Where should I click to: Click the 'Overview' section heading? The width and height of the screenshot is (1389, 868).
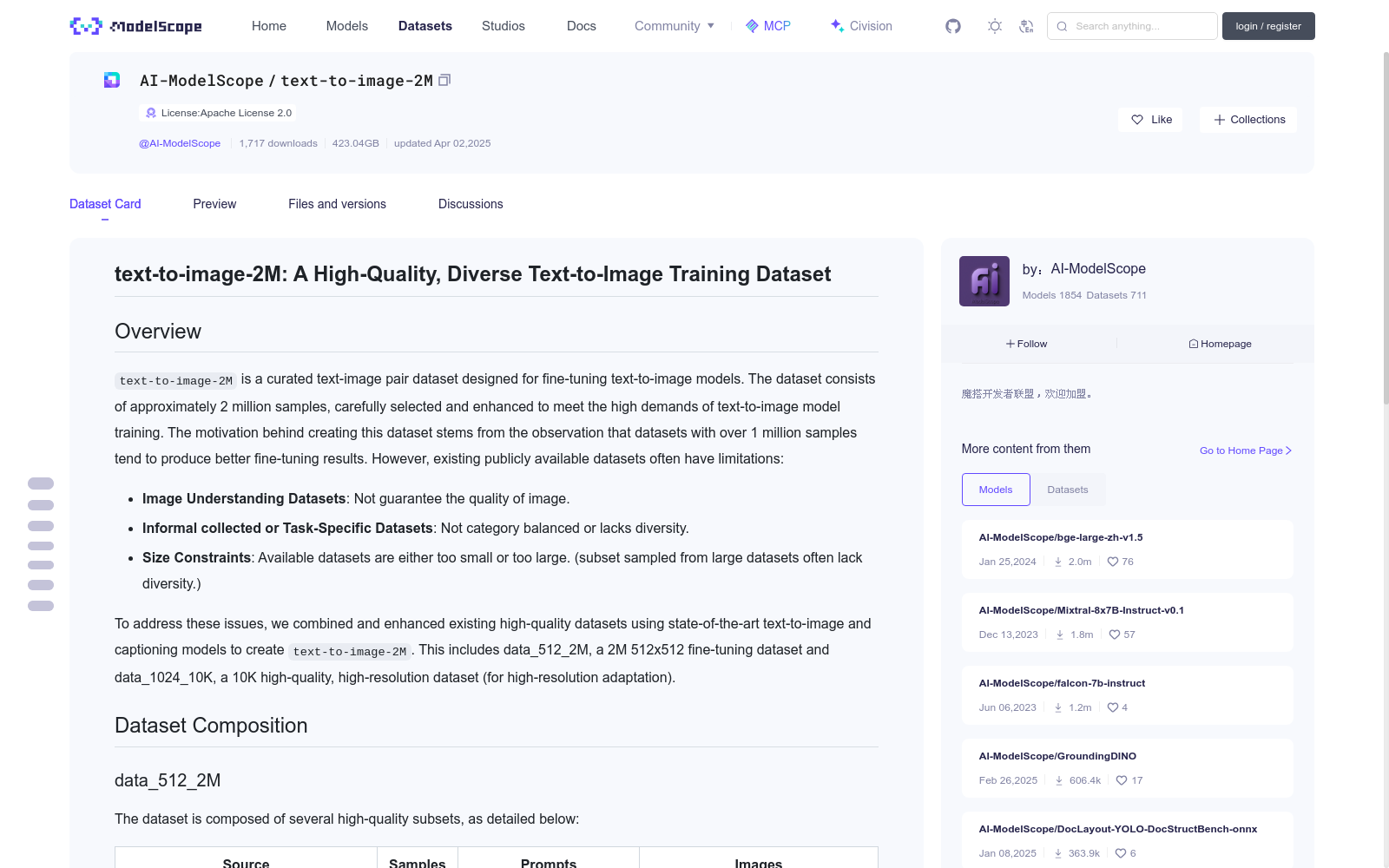(x=158, y=332)
